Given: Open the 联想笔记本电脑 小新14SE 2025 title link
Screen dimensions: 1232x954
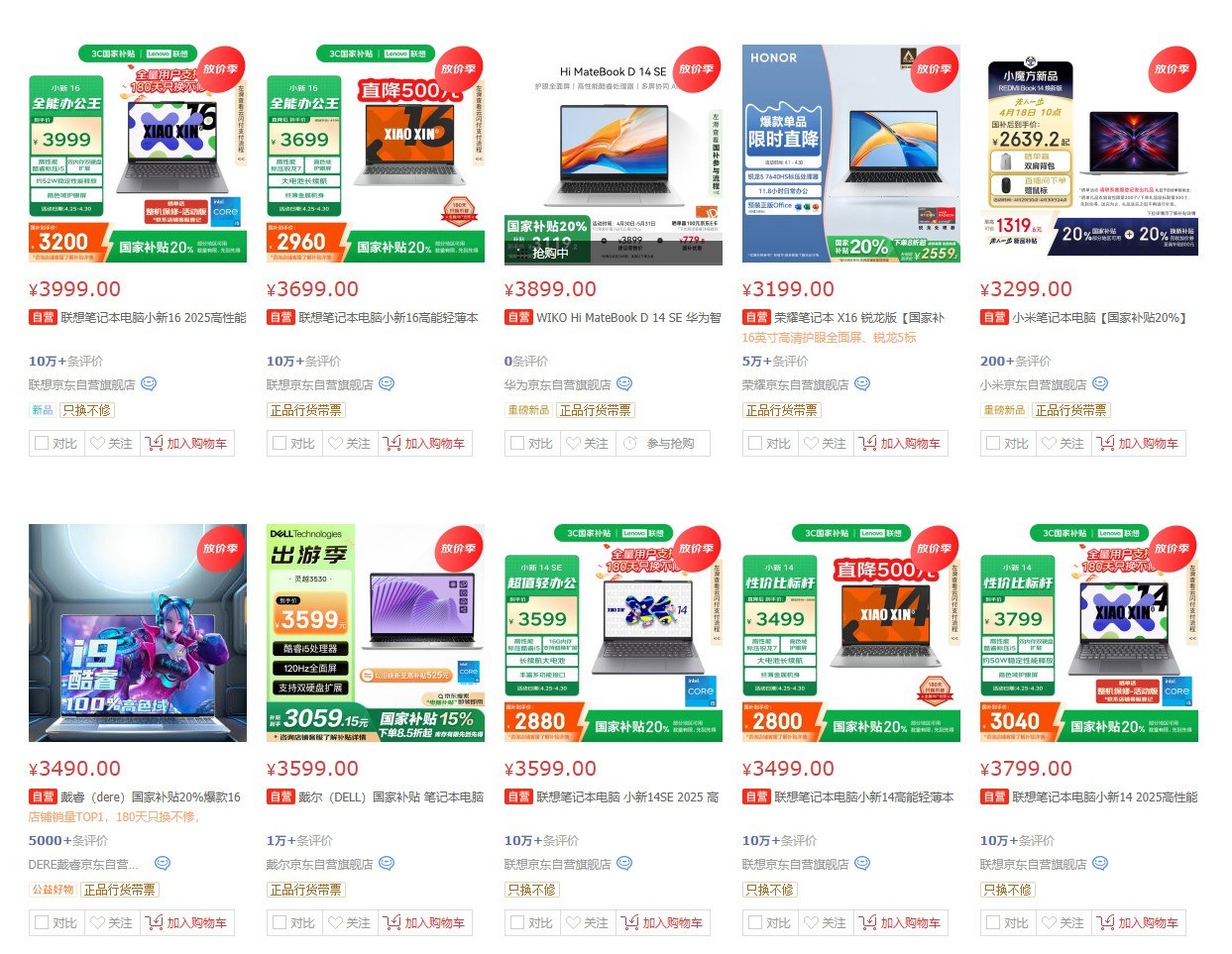Looking at the screenshot, I should click(613, 796).
